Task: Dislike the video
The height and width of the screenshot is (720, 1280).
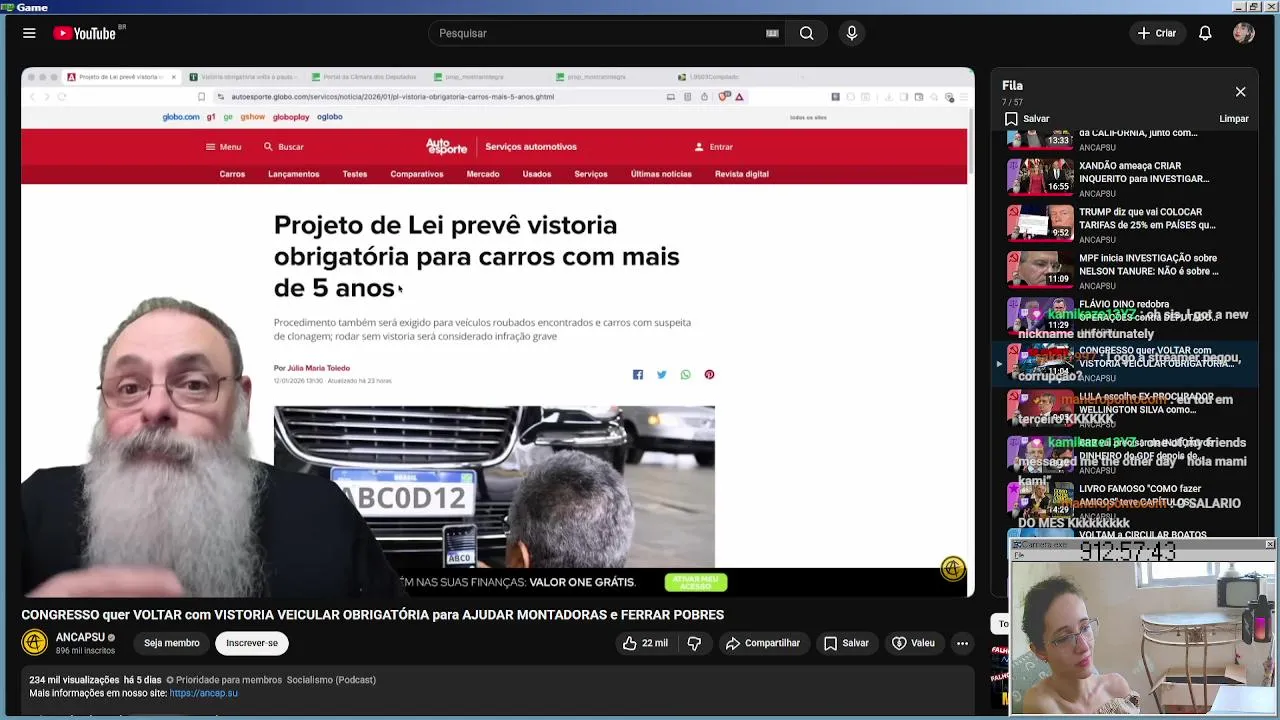Action: click(x=695, y=643)
